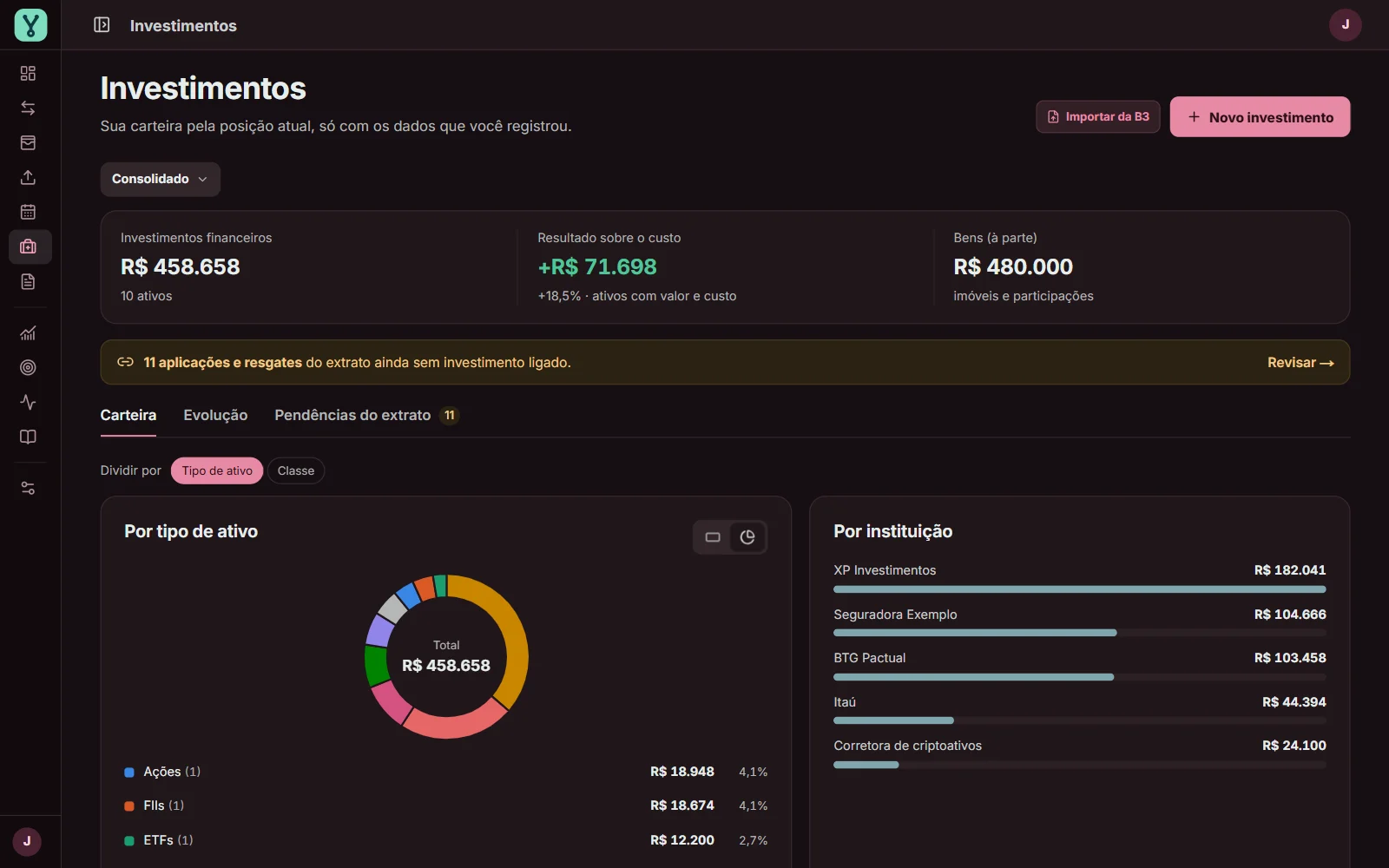Switch chart to bar view toggle
The image size is (1389, 868).
click(x=713, y=537)
